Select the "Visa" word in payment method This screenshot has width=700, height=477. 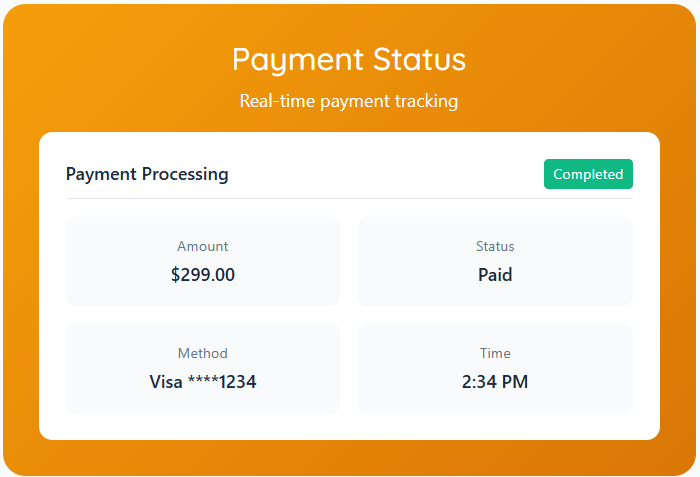[166, 382]
